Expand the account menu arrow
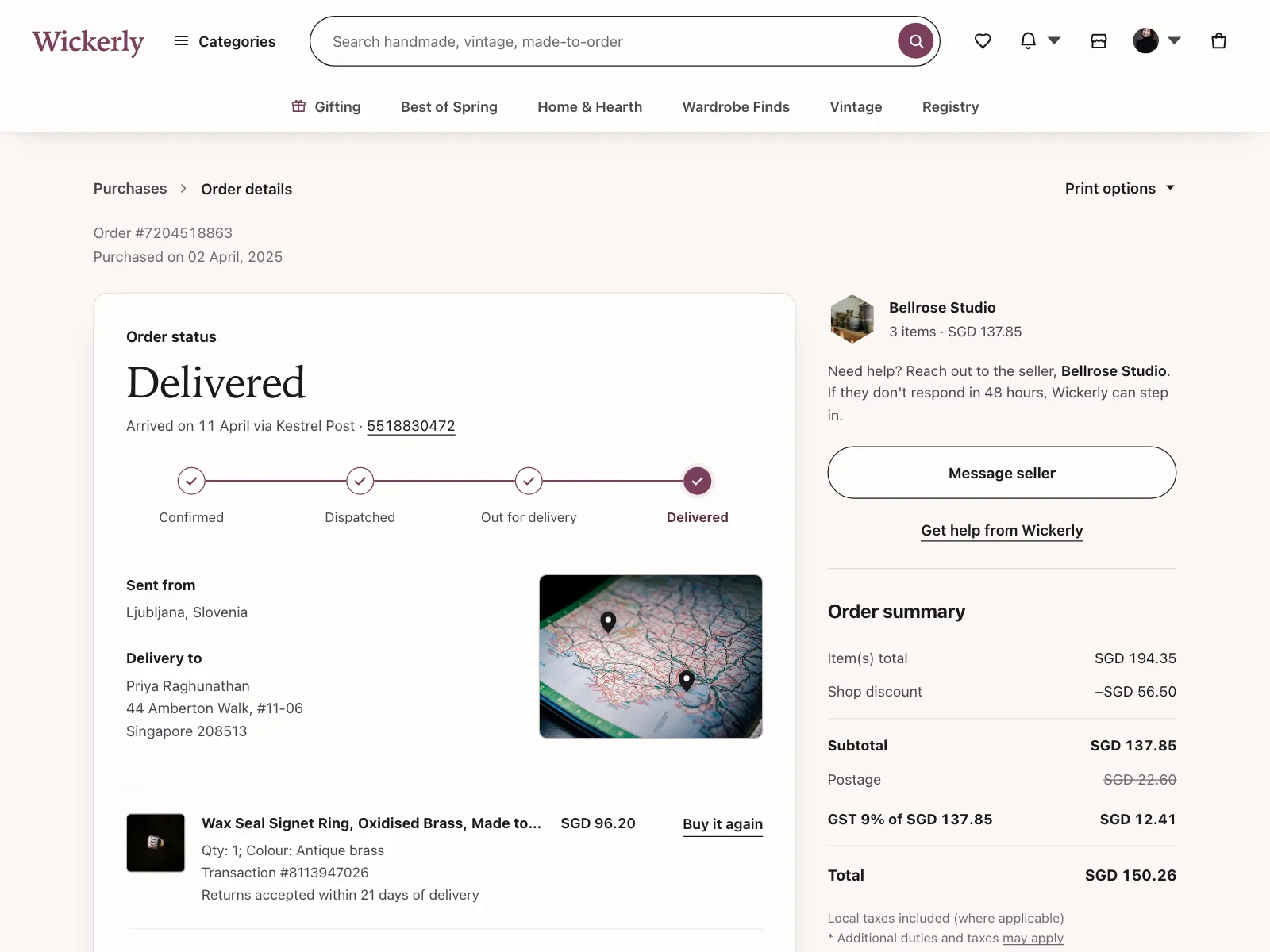Screen dimensions: 1270x952 [x=1175, y=40]
